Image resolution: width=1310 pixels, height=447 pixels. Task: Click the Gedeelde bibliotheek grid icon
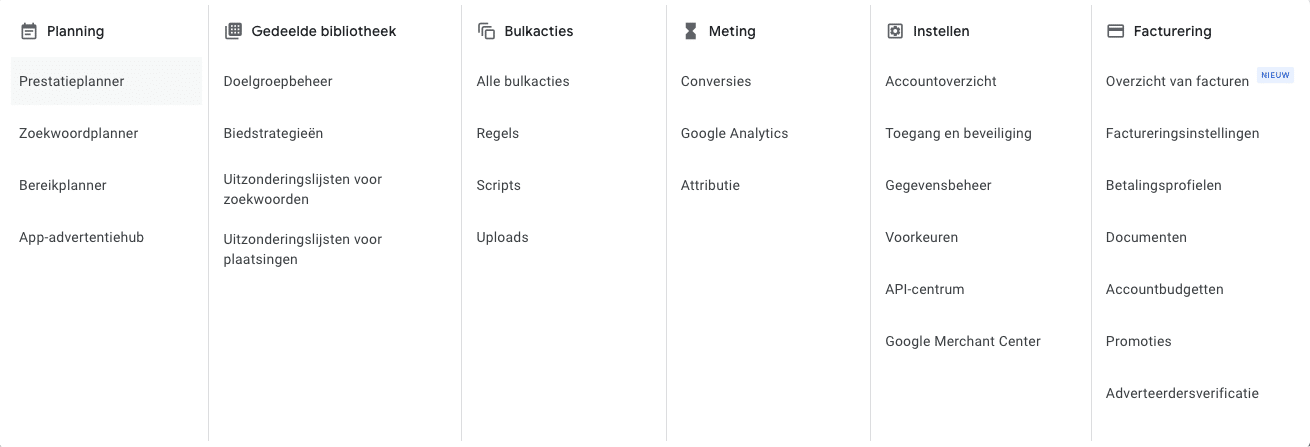pos(233,31)
